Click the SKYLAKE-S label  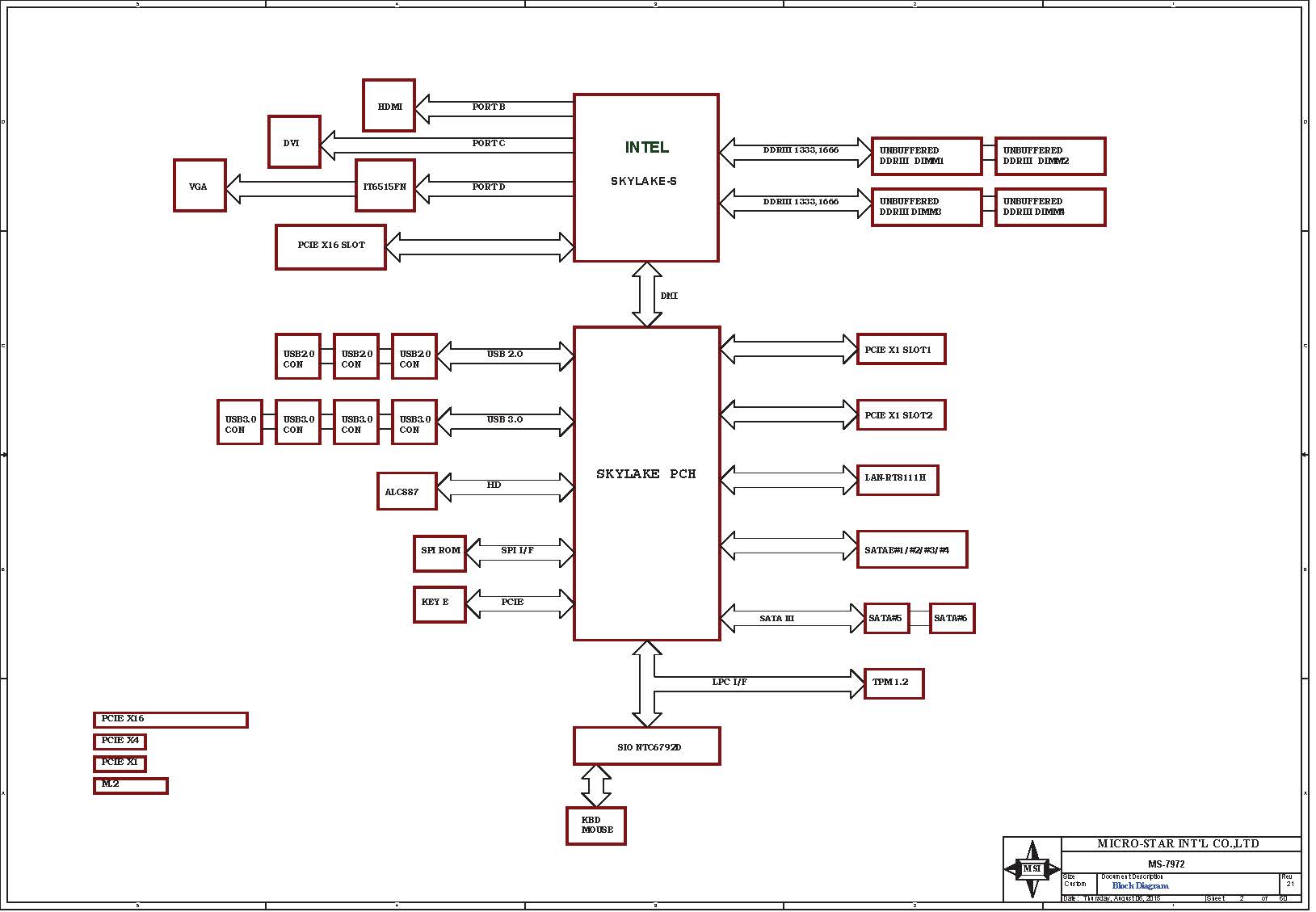click(x=644, y=181)
